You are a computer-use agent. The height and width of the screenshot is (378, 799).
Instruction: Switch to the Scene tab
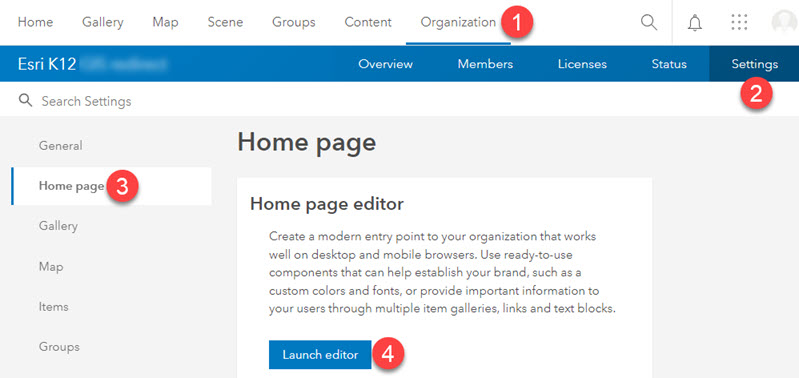[225, 22]
